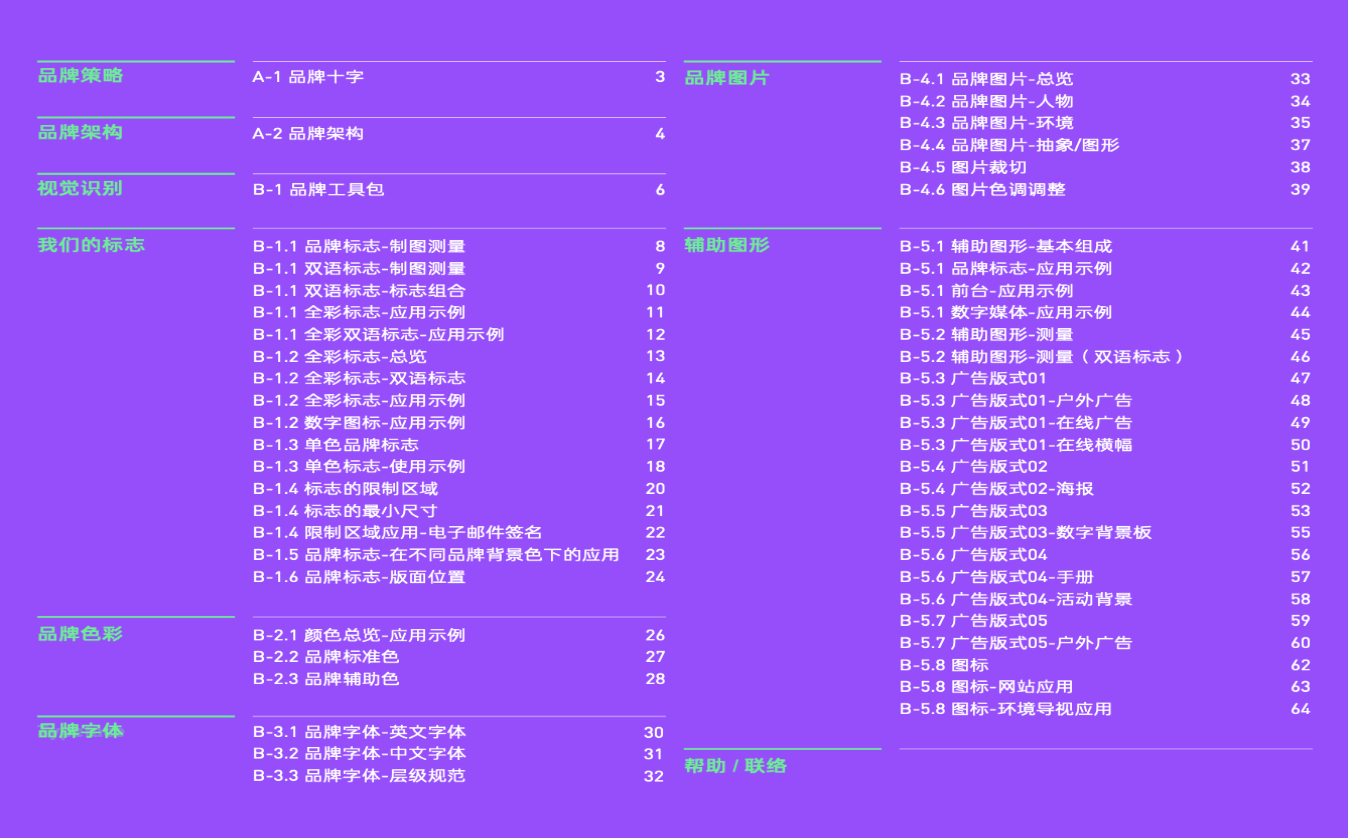1348x838 pixels.
Task: Select B-3.3 品牌字体-层级规范 entry
Action: pyautogui.click(x=359, y=776)
